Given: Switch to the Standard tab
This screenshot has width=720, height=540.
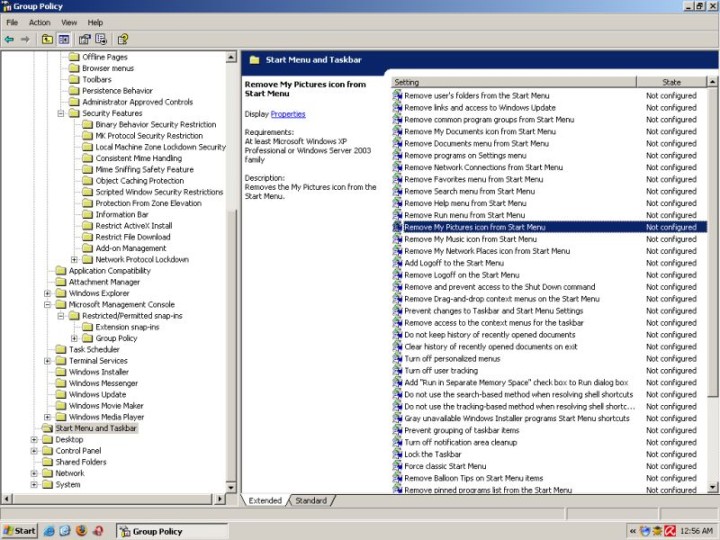Looking at the screenshot, I should coord(311,500).
